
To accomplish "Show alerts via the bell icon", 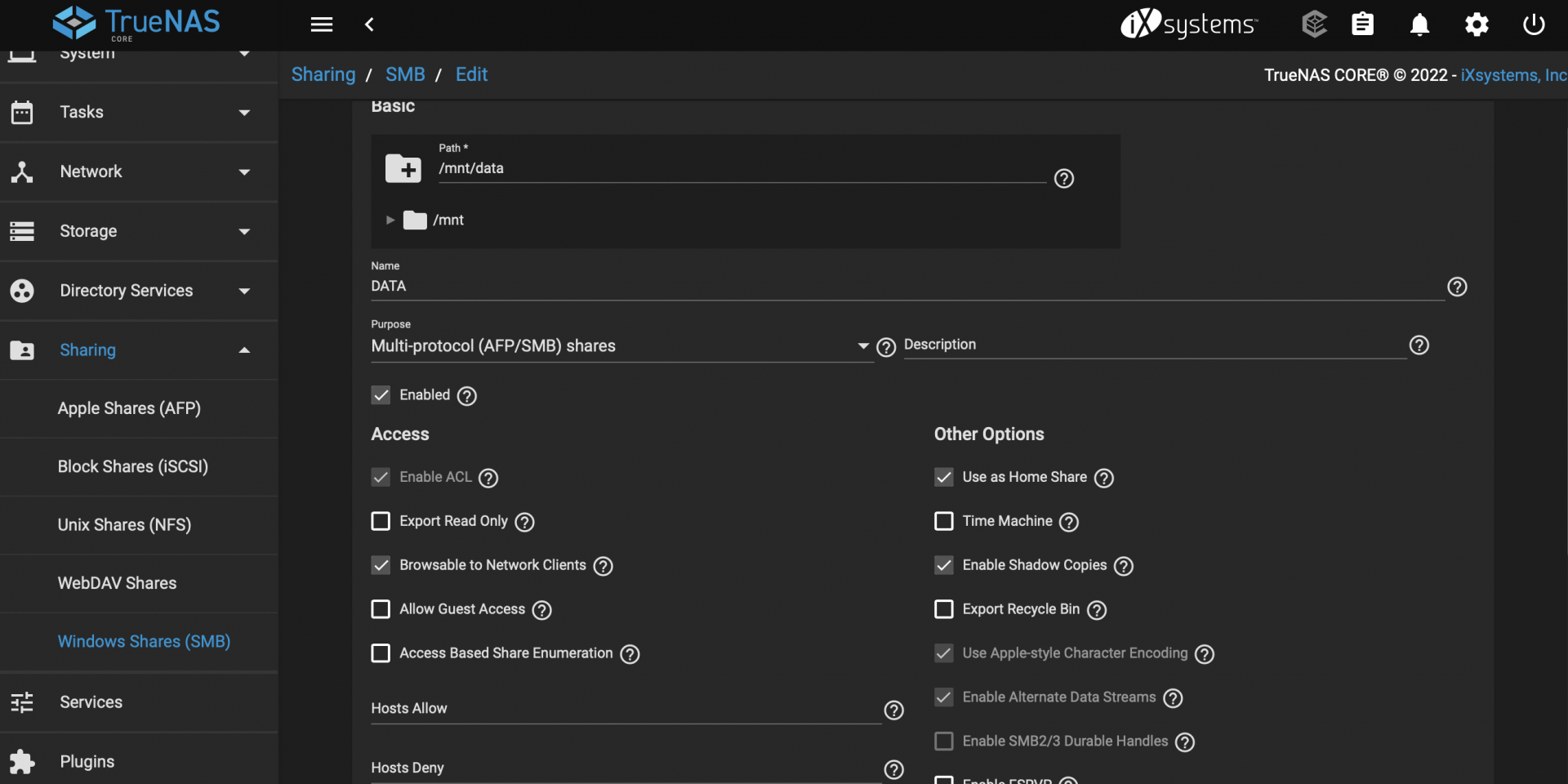I will tap(1419, 24).
